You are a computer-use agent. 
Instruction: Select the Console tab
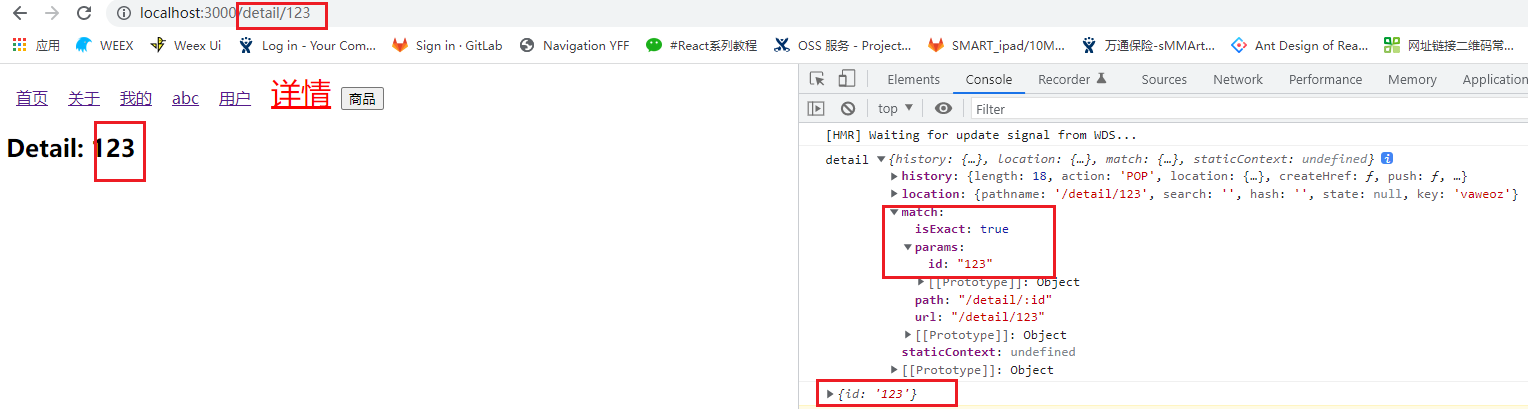(989, 79)
